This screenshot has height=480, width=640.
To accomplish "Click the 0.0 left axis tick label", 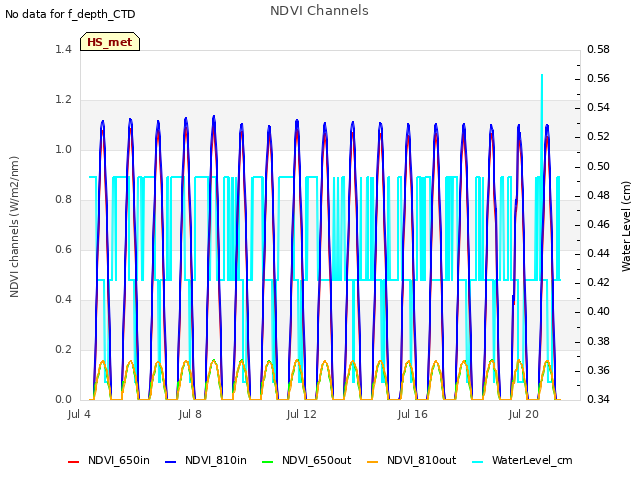I will click(x=63, y=399).
